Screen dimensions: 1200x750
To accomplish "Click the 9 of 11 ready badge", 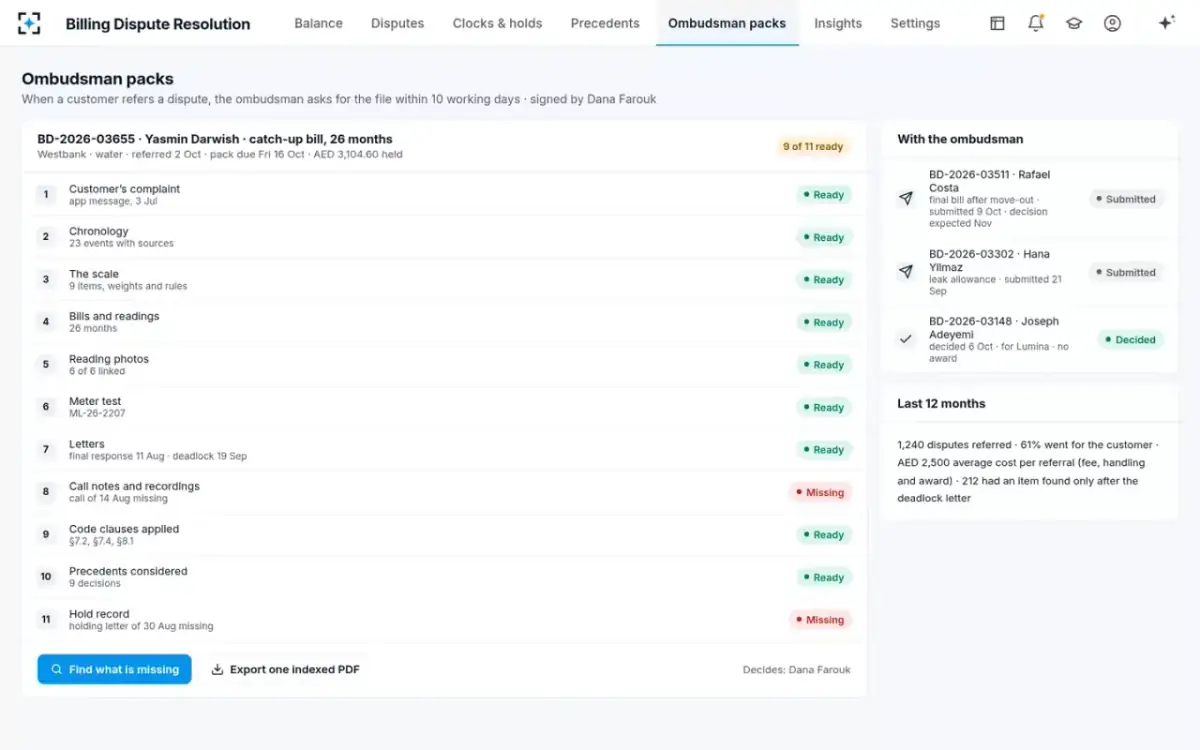I will (x=812, y=146).
